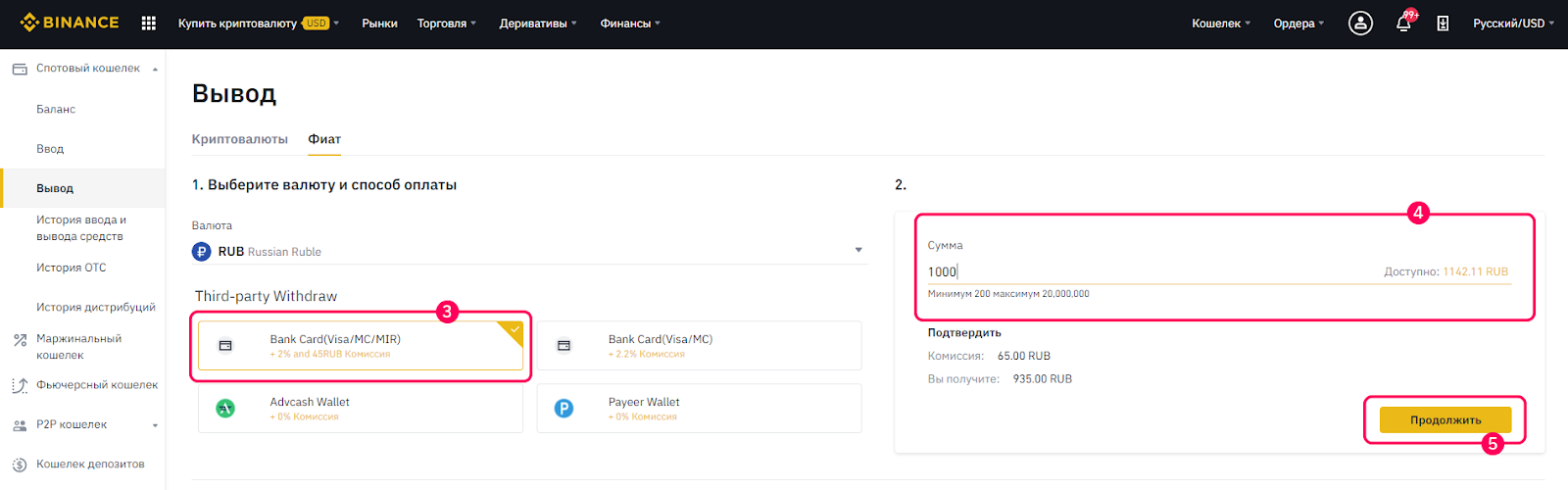Open the Русский/USD language selector
Screen dimensions: 1568x490
[1513, 24]
